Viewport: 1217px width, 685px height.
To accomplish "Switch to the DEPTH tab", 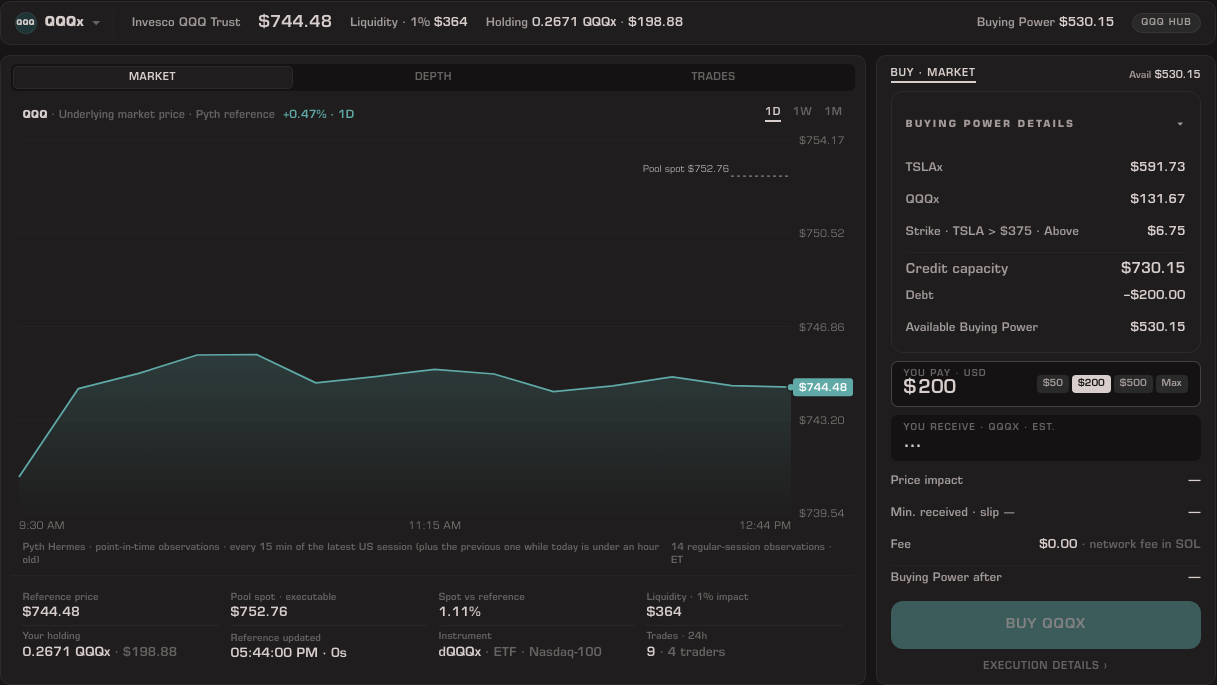I will point(433,77).
